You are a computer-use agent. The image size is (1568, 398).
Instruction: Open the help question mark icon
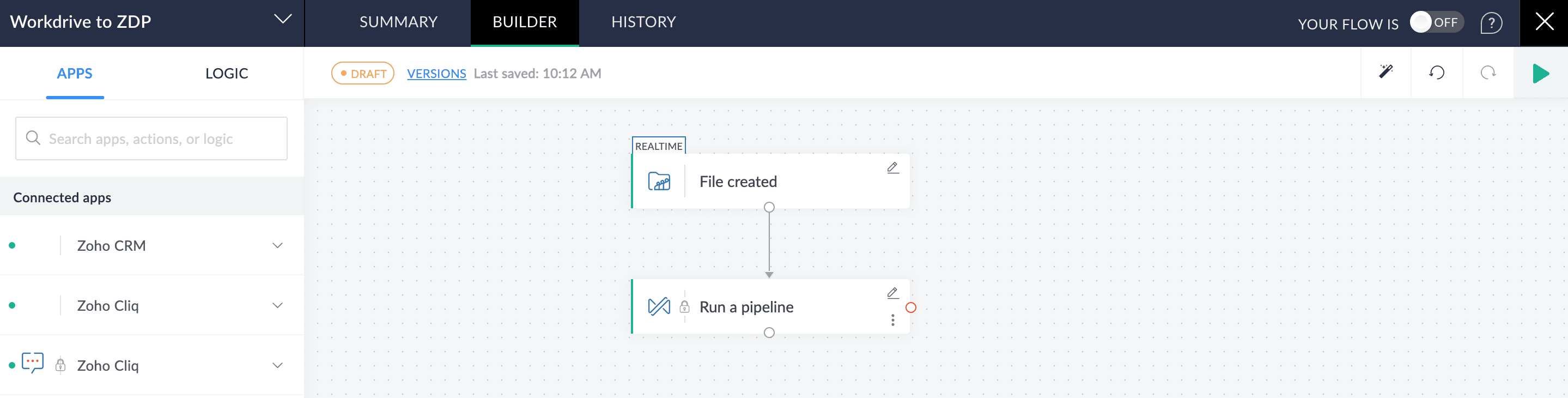[x=1491, y=23]
